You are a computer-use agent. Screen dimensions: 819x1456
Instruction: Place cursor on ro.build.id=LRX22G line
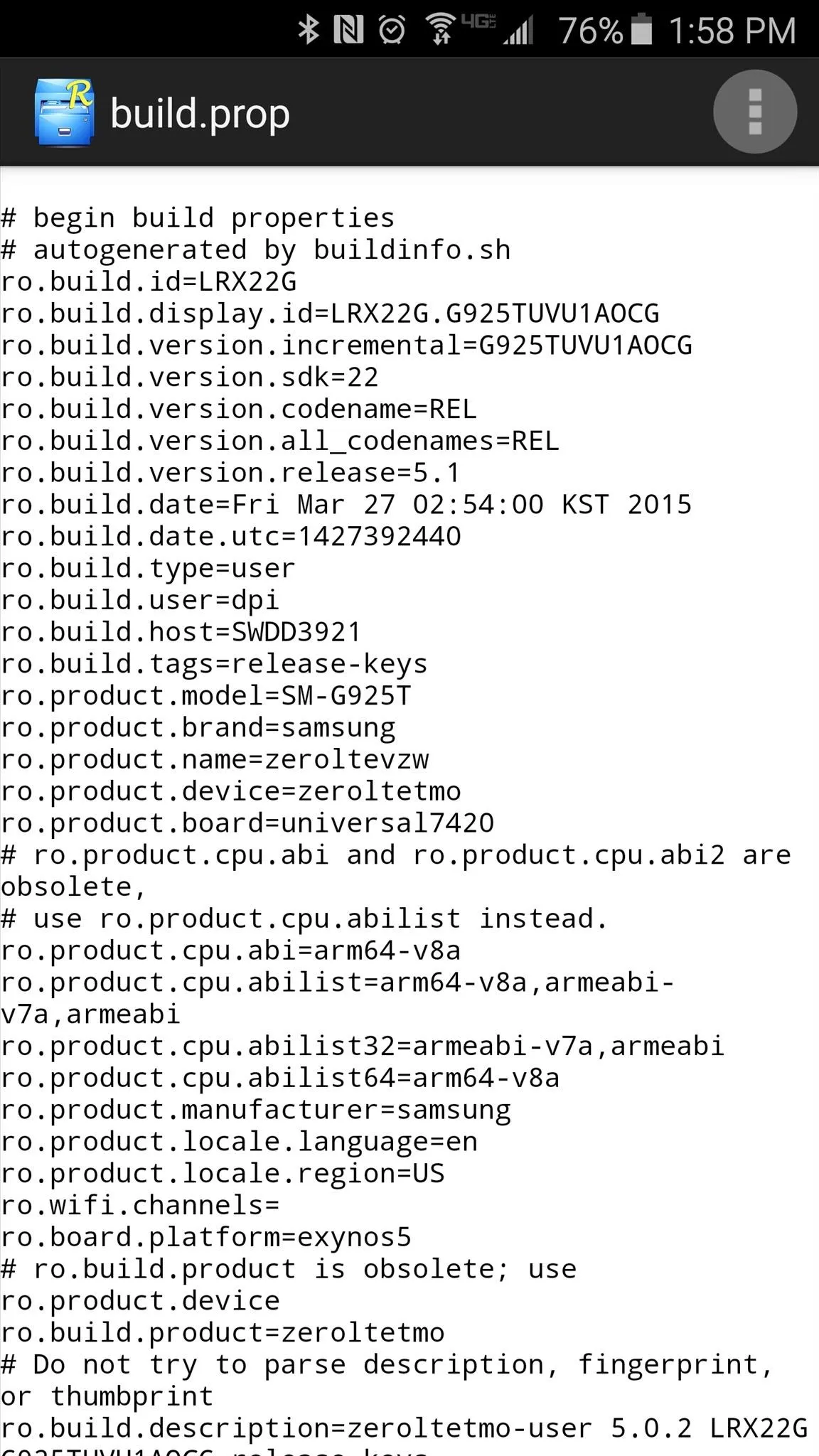(x=149, y=282)
